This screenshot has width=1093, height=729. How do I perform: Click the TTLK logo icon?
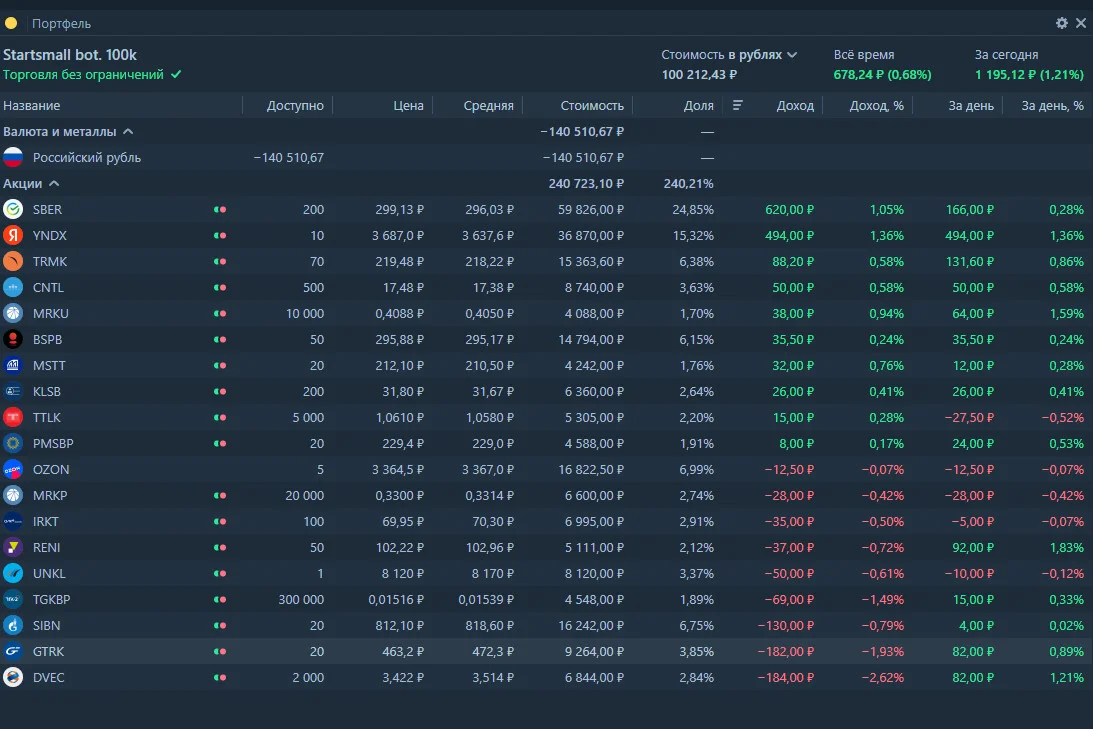13,417
